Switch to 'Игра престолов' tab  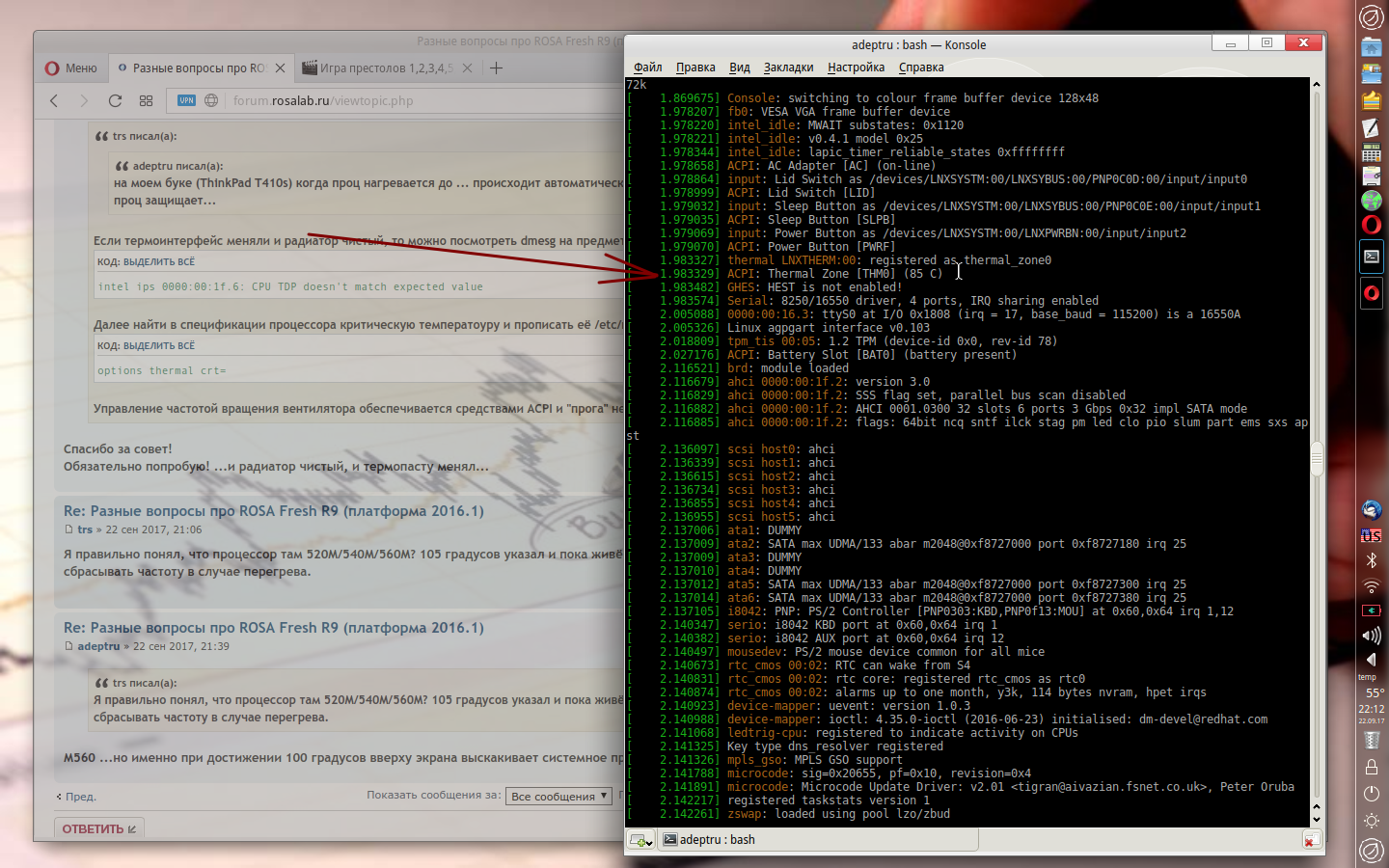click(386, 68)
